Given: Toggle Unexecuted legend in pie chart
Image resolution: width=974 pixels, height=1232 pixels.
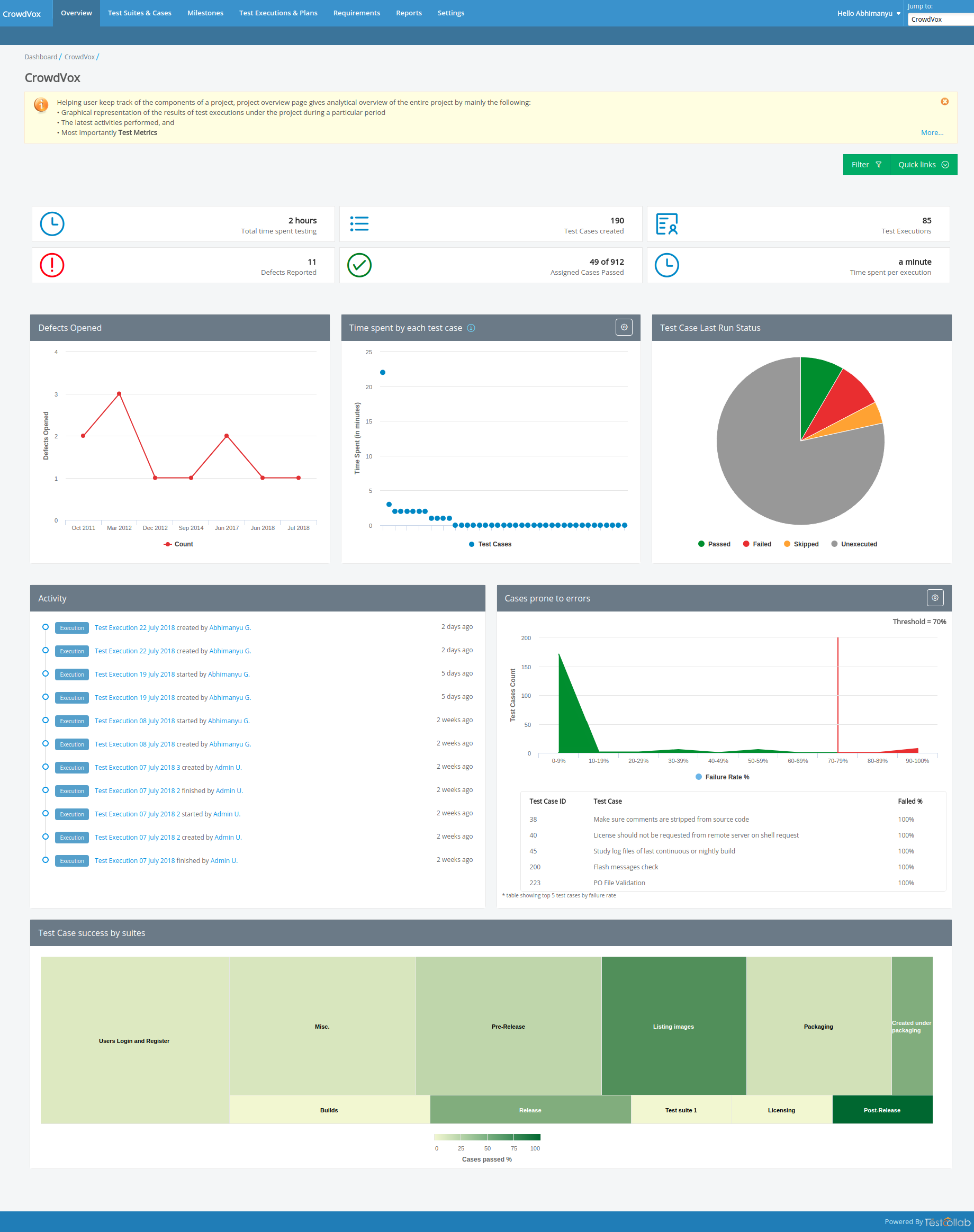Looking at the screenshot, I should tap(854, 544).
